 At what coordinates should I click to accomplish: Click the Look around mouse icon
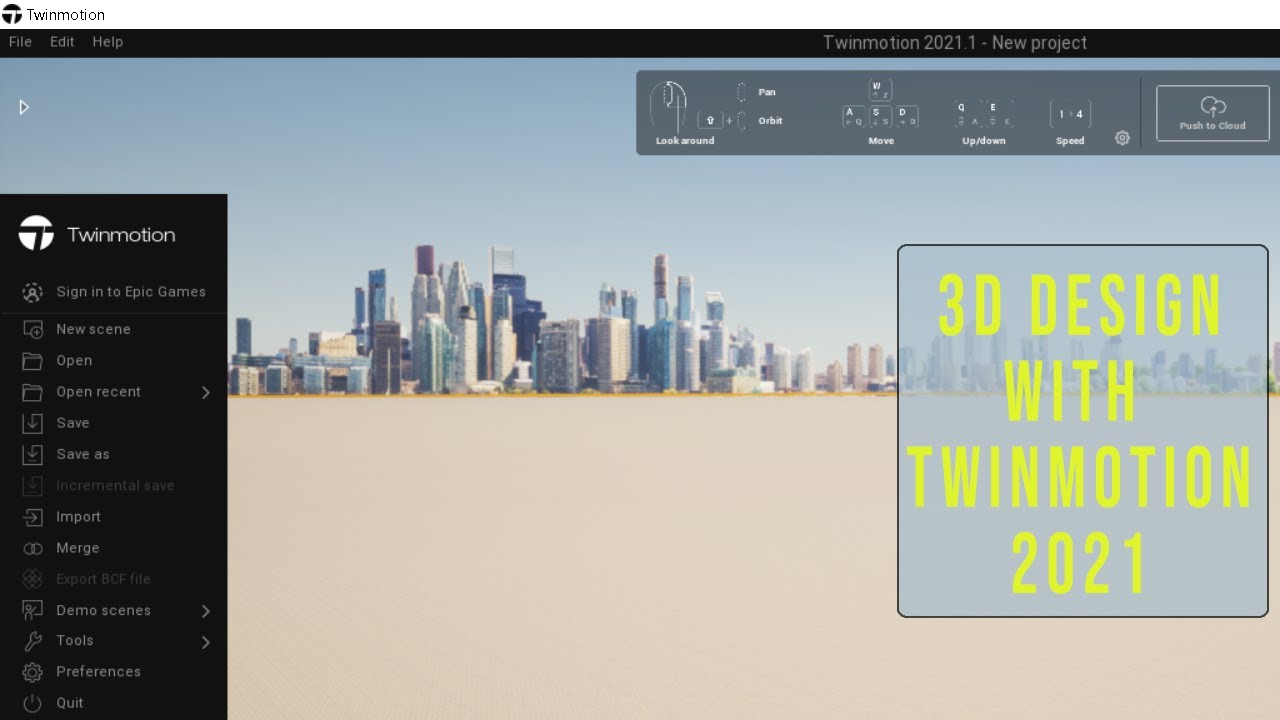point(668,106)
